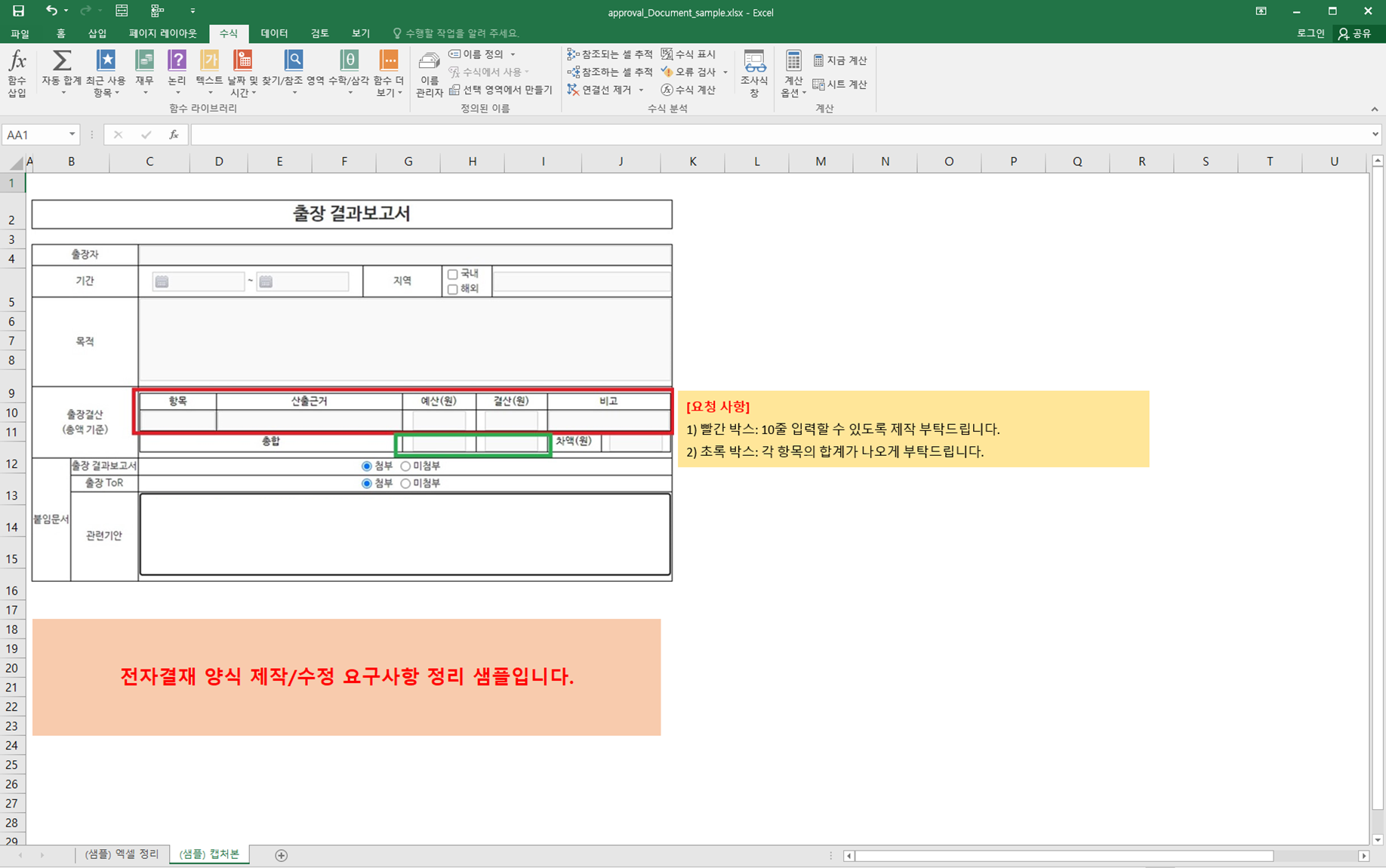
Task: Click Trace Precedents (참조되는 셀 추적)
Action: (610, 54)
